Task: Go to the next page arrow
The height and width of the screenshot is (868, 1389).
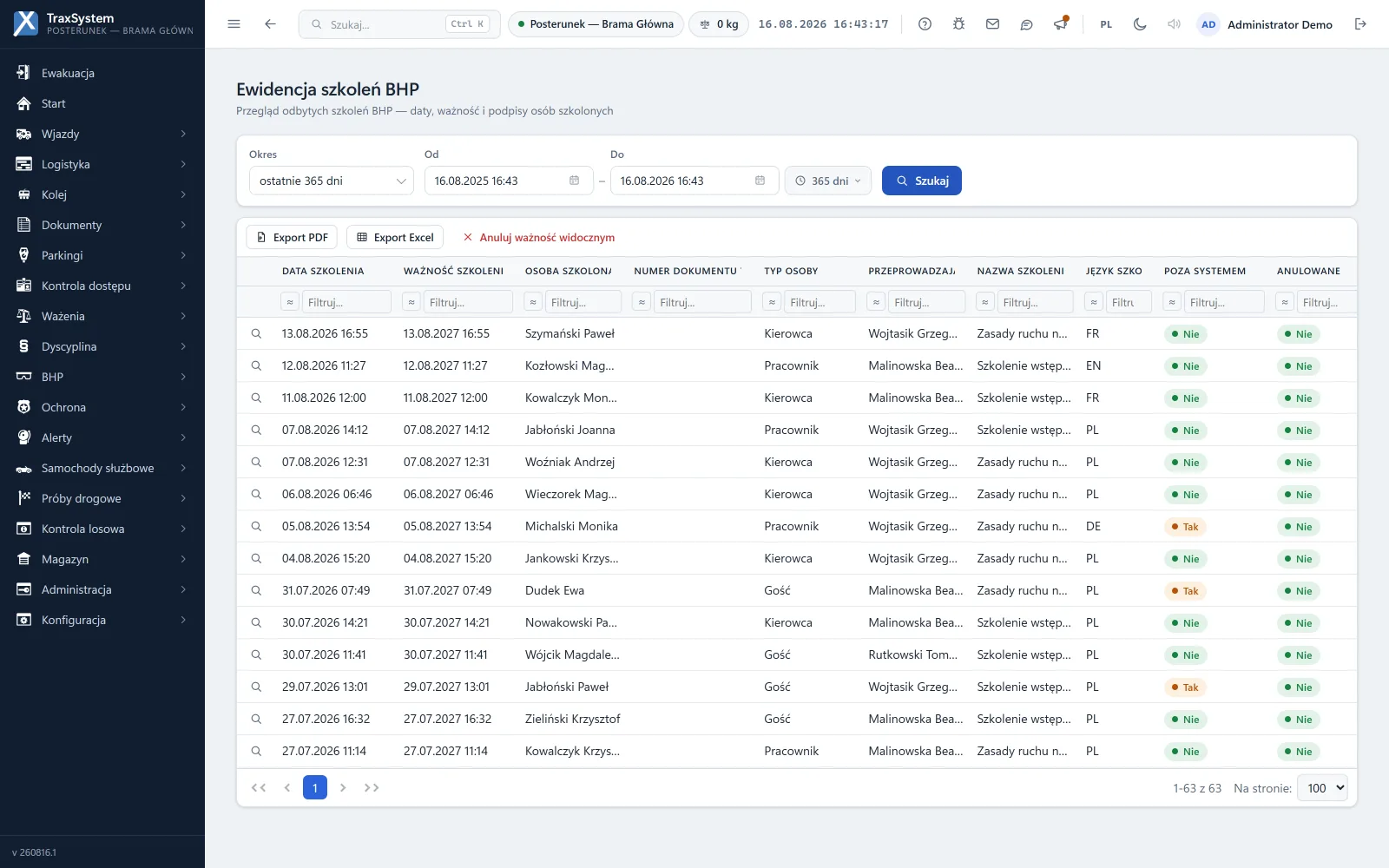Action: [344, 787]
